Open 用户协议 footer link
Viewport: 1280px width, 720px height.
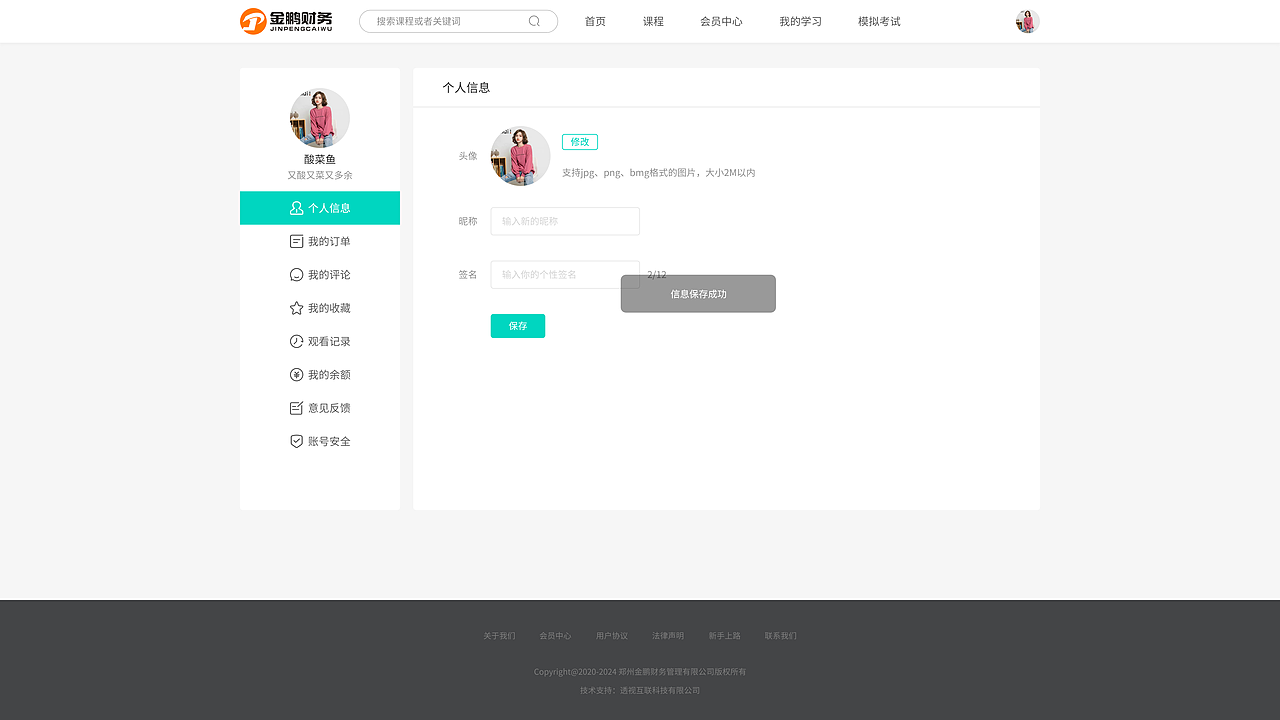pos(612,636)
